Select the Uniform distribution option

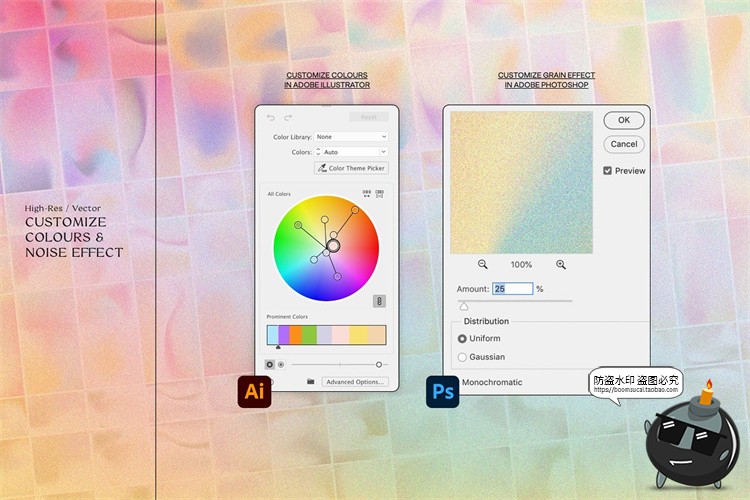[462, 339]
